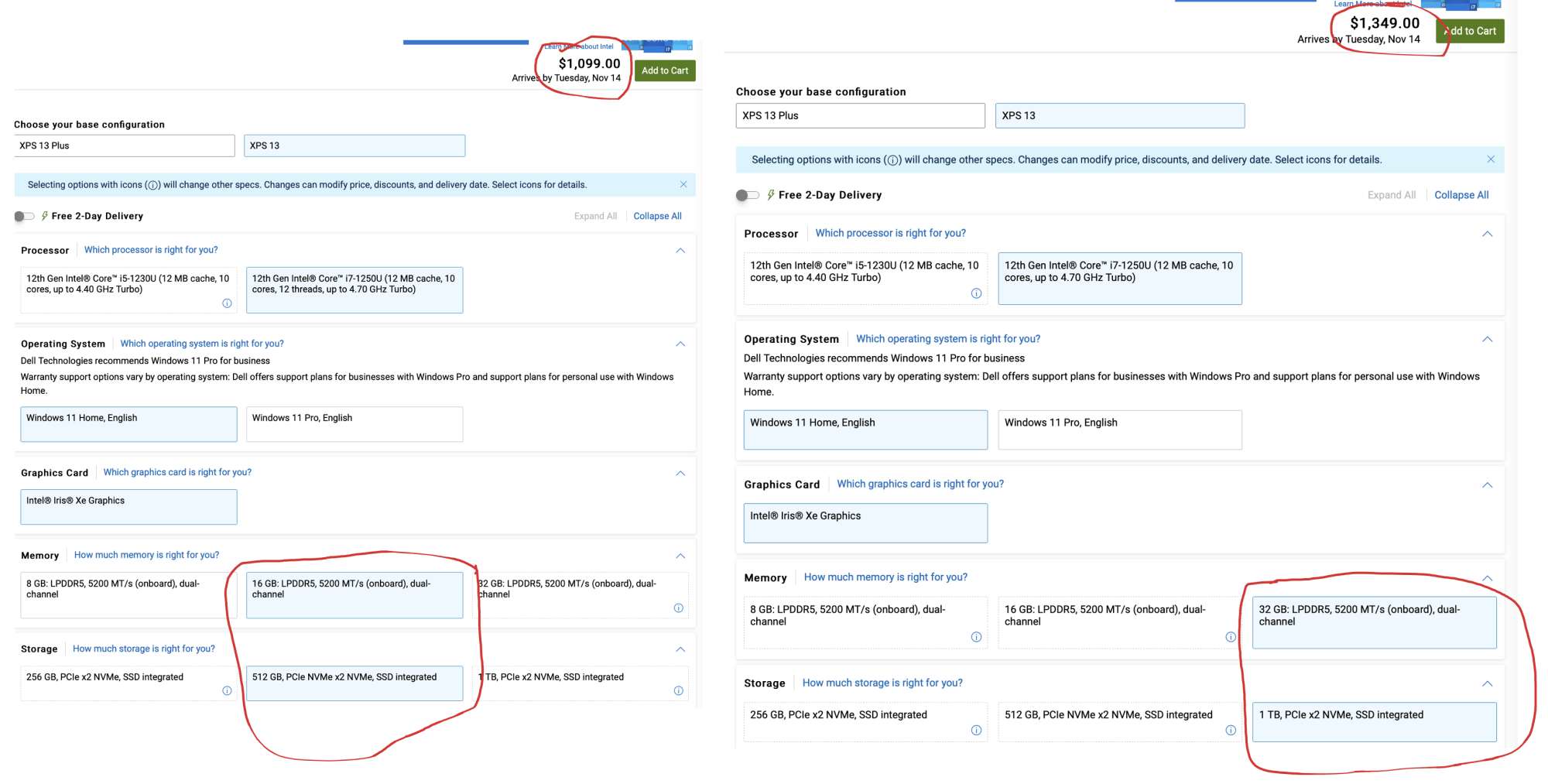Pick 16 GB memory in $1,349 configurator
This screenshot has height=784, width=1548.
[1120, 622]
